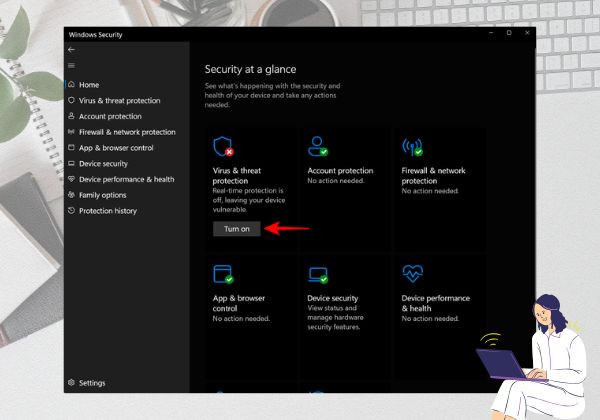Click 'No action needed.' under Account protection
Screen dimensions: 600x420
click(336, 181)
